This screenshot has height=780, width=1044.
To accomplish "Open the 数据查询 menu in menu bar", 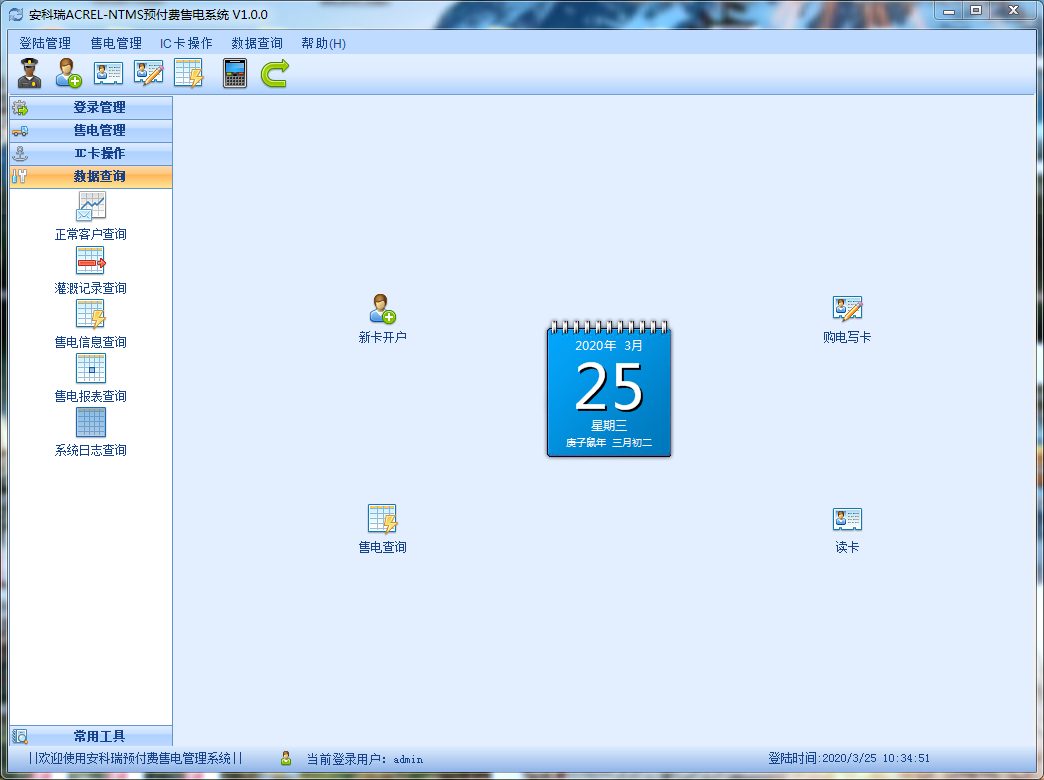I will 257,43.
